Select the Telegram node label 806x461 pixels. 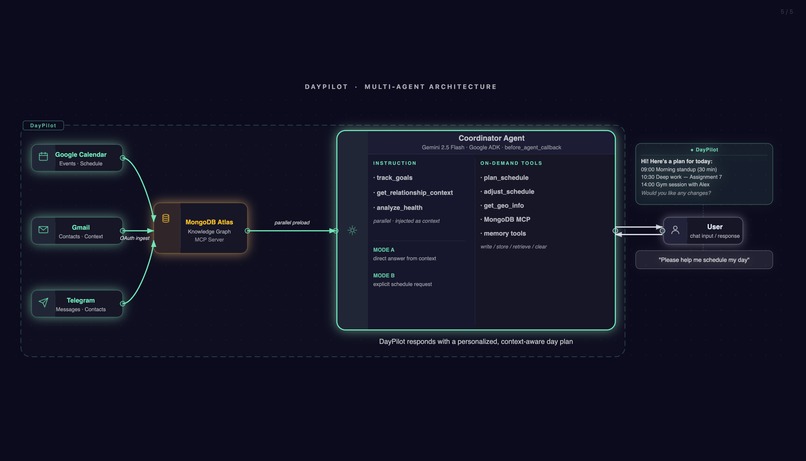click(81, 300)
